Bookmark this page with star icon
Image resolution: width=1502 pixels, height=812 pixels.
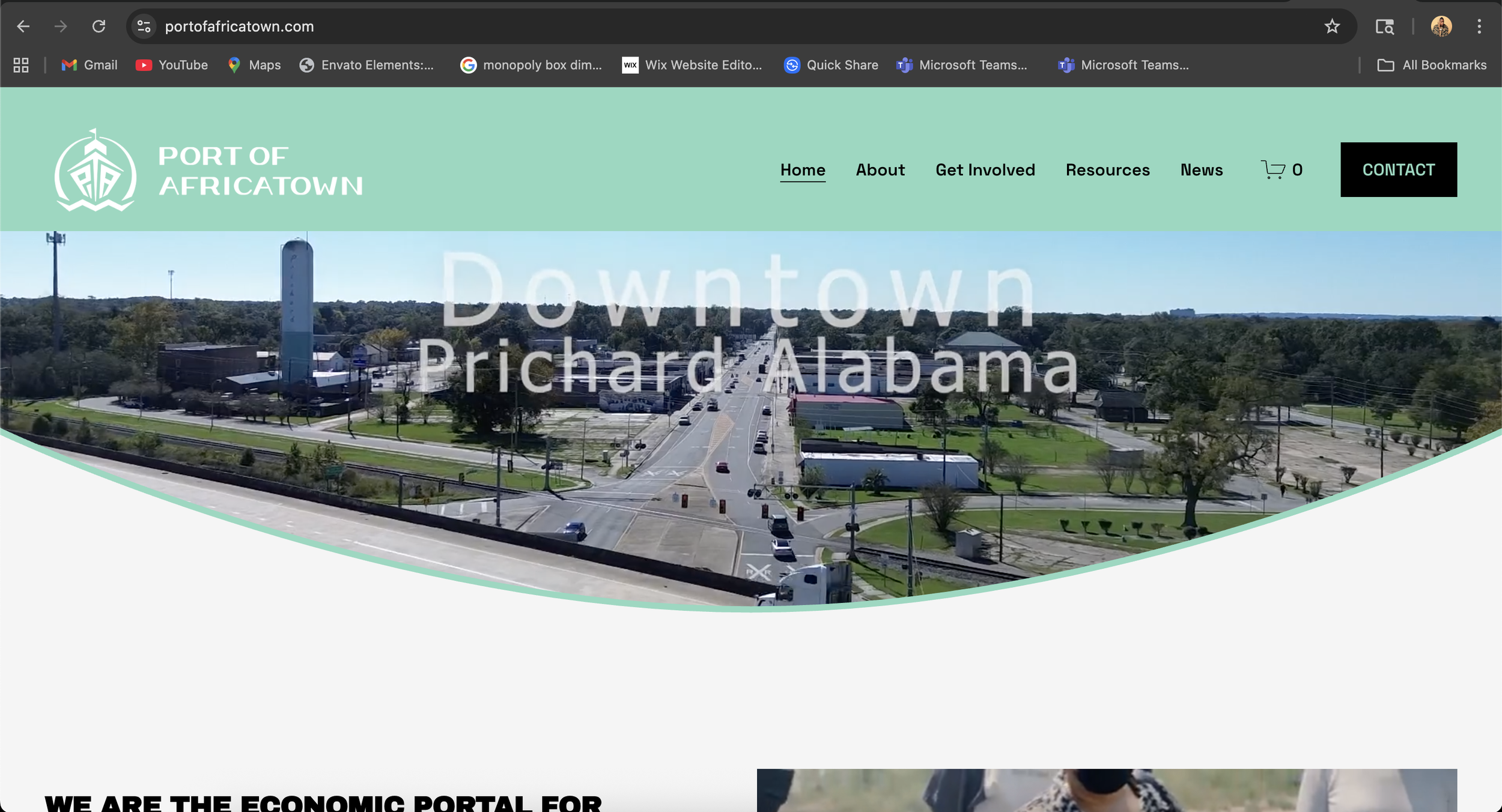(x=1332, y=26)
